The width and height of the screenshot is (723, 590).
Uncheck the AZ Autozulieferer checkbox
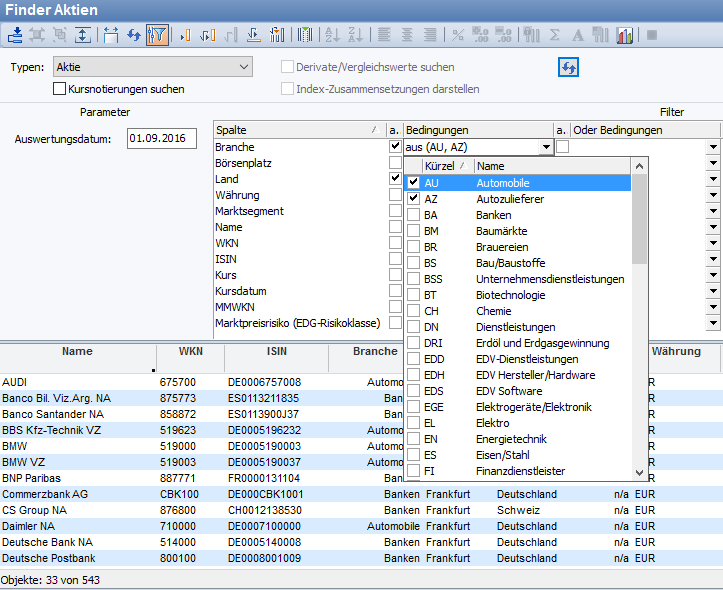(x=413, y=199)
